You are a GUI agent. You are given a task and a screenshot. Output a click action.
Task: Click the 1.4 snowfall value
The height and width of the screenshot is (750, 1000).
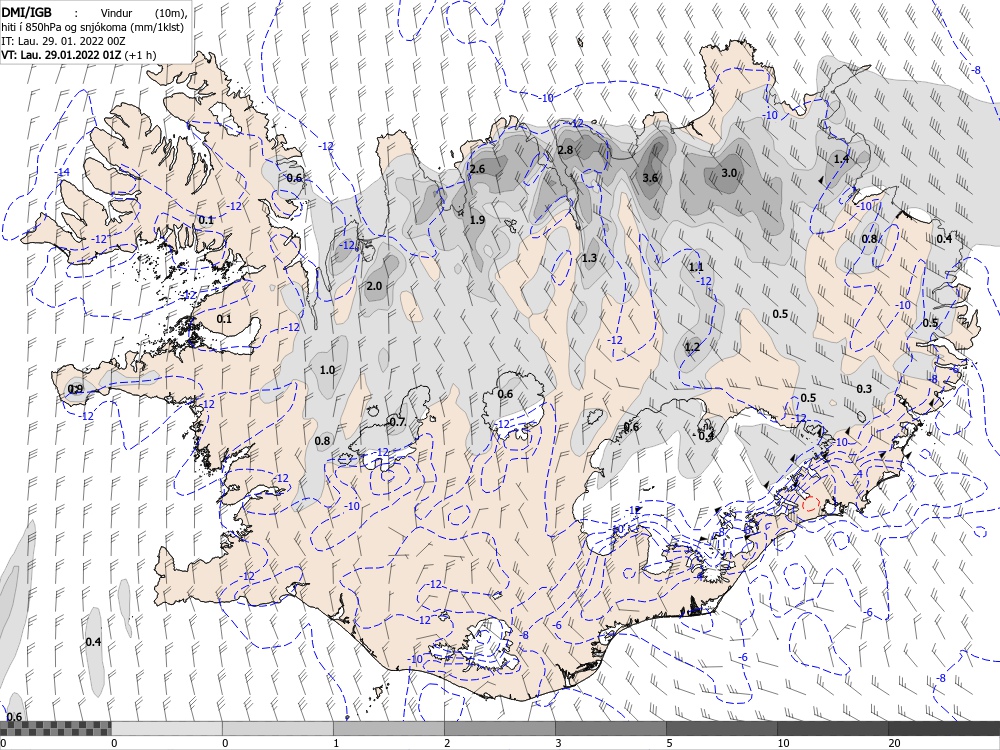coord(841,158)
